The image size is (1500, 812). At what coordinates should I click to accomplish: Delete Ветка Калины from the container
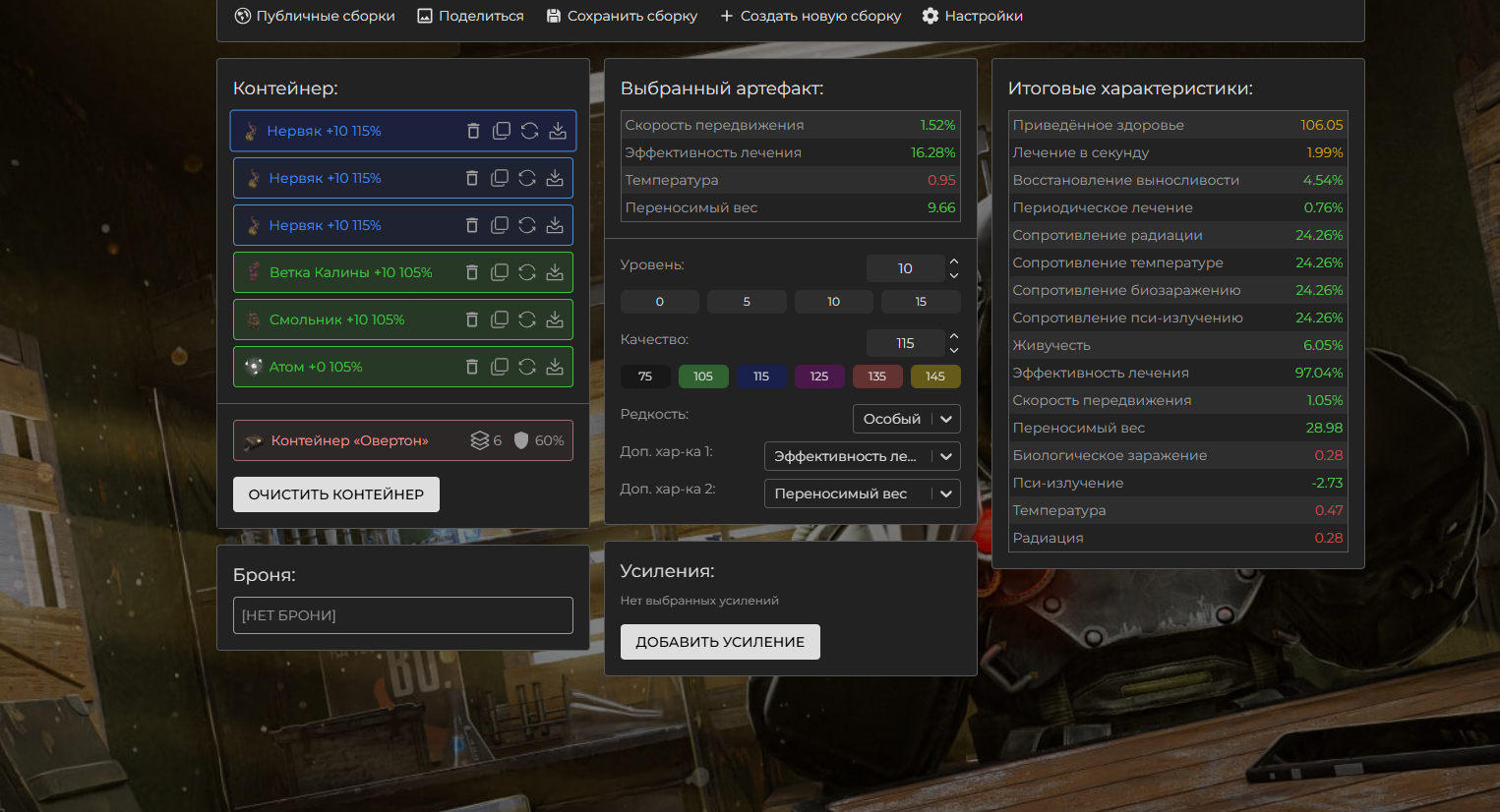coord(472,272)
